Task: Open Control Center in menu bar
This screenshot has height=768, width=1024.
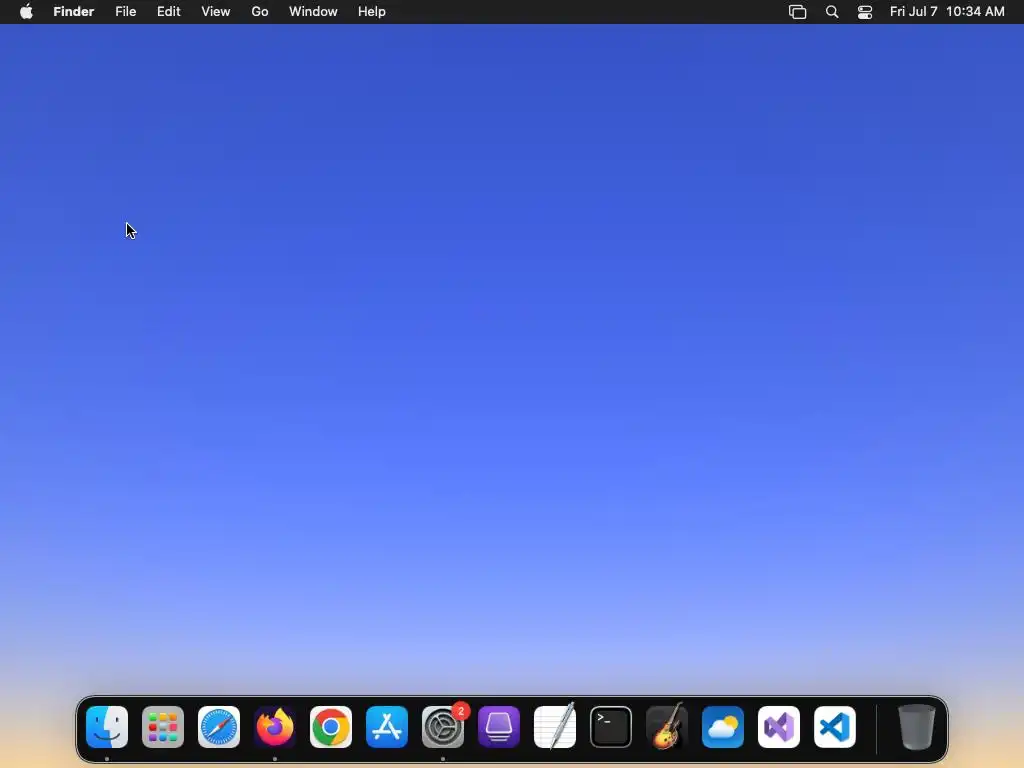Action: (865, 12)
